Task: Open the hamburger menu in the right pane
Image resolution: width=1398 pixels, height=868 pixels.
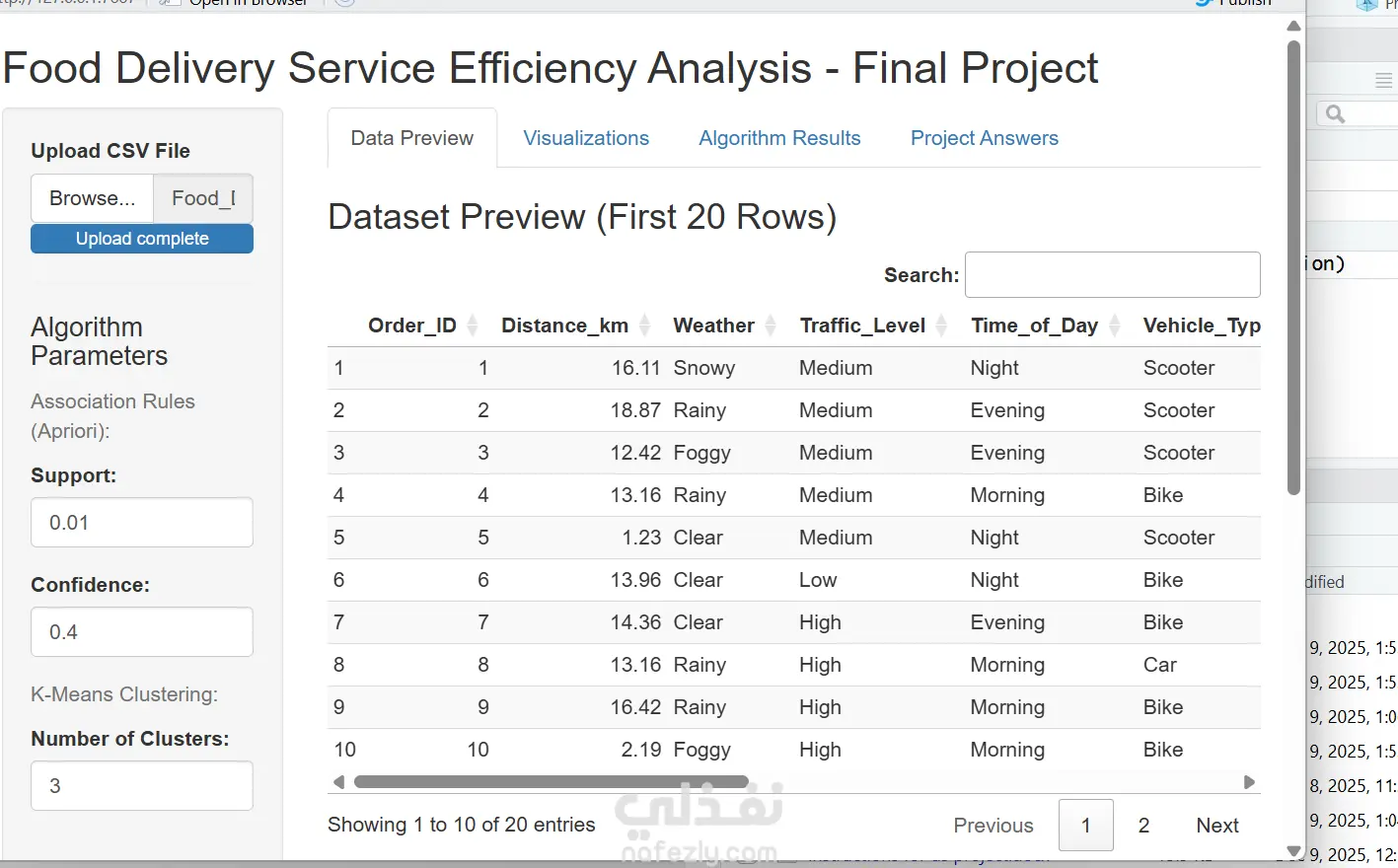Action: tap(1383, 81)
